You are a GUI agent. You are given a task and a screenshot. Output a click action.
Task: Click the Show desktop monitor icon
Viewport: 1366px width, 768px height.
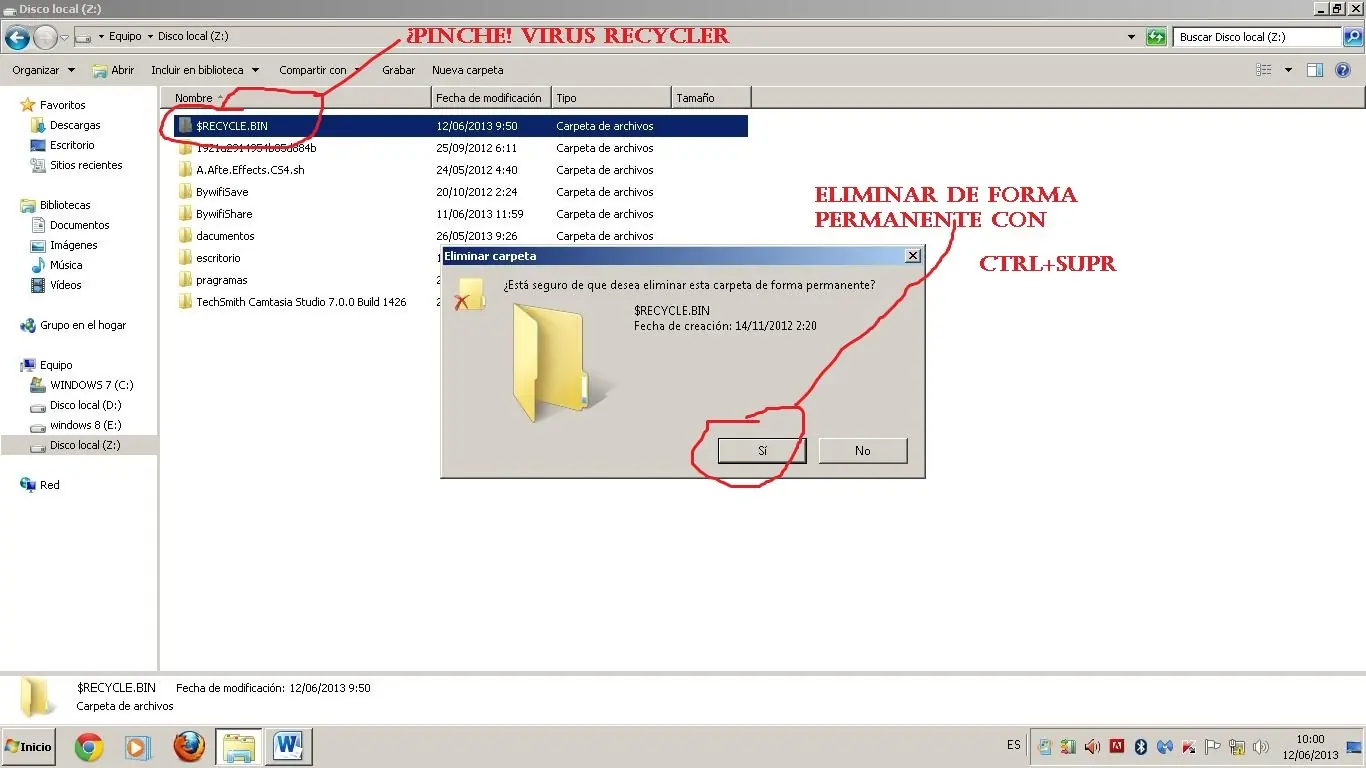[x=1355, y=747]
